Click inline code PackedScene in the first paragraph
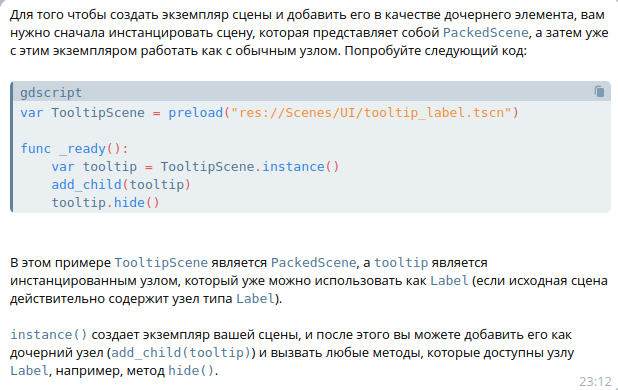This screenshot has width=618, height=390. 486,32
